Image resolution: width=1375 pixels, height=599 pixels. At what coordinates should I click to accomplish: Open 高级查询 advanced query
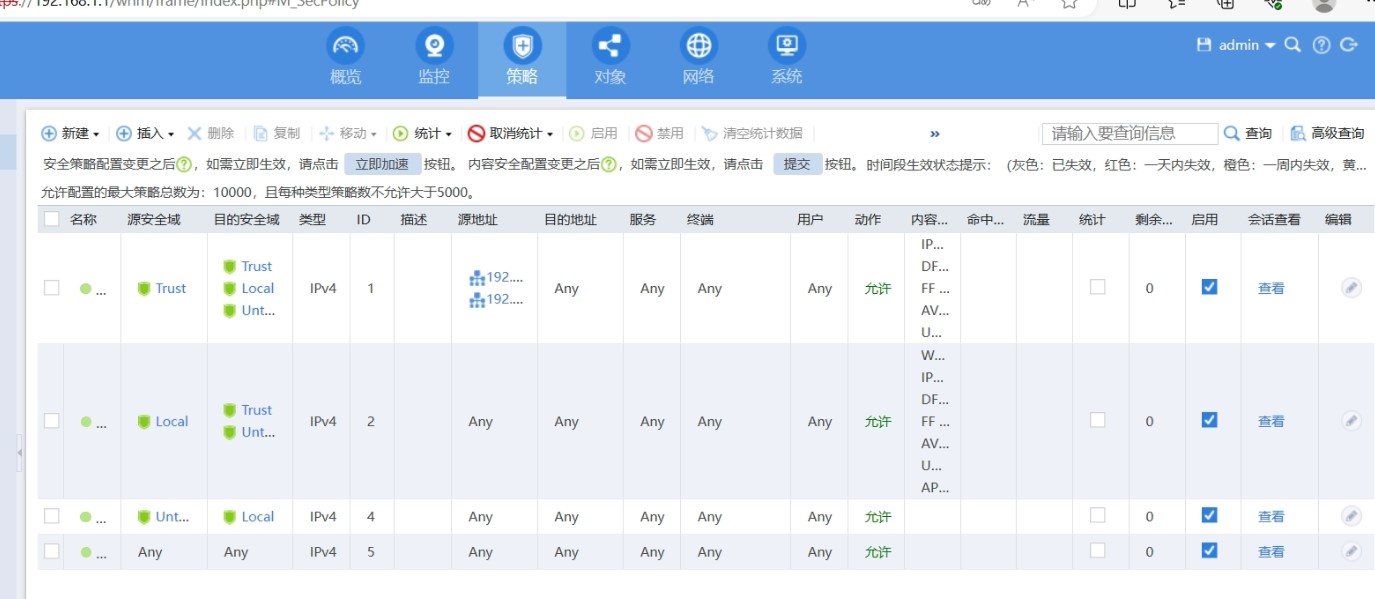pyautogui.click(x=1327, y=133)
